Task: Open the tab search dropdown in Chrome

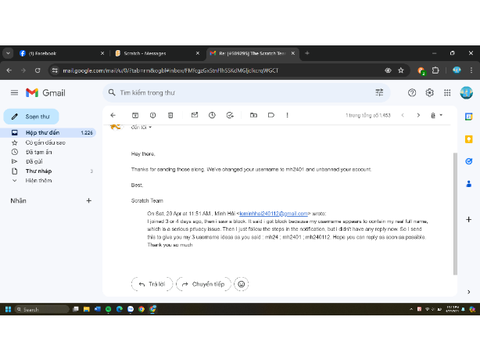Action: [8, 53]
